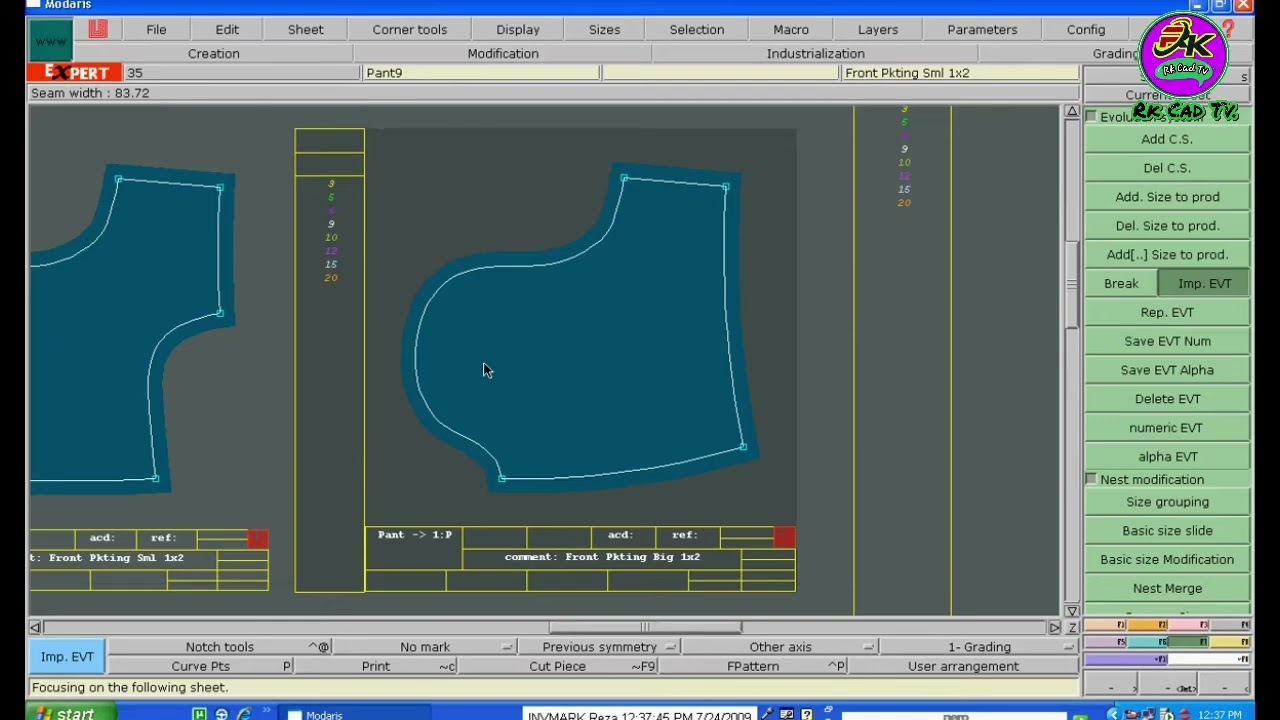Click the Basic size Modification button
The width and height of the screenshot is (1280, 720).
click(1167, 560)
